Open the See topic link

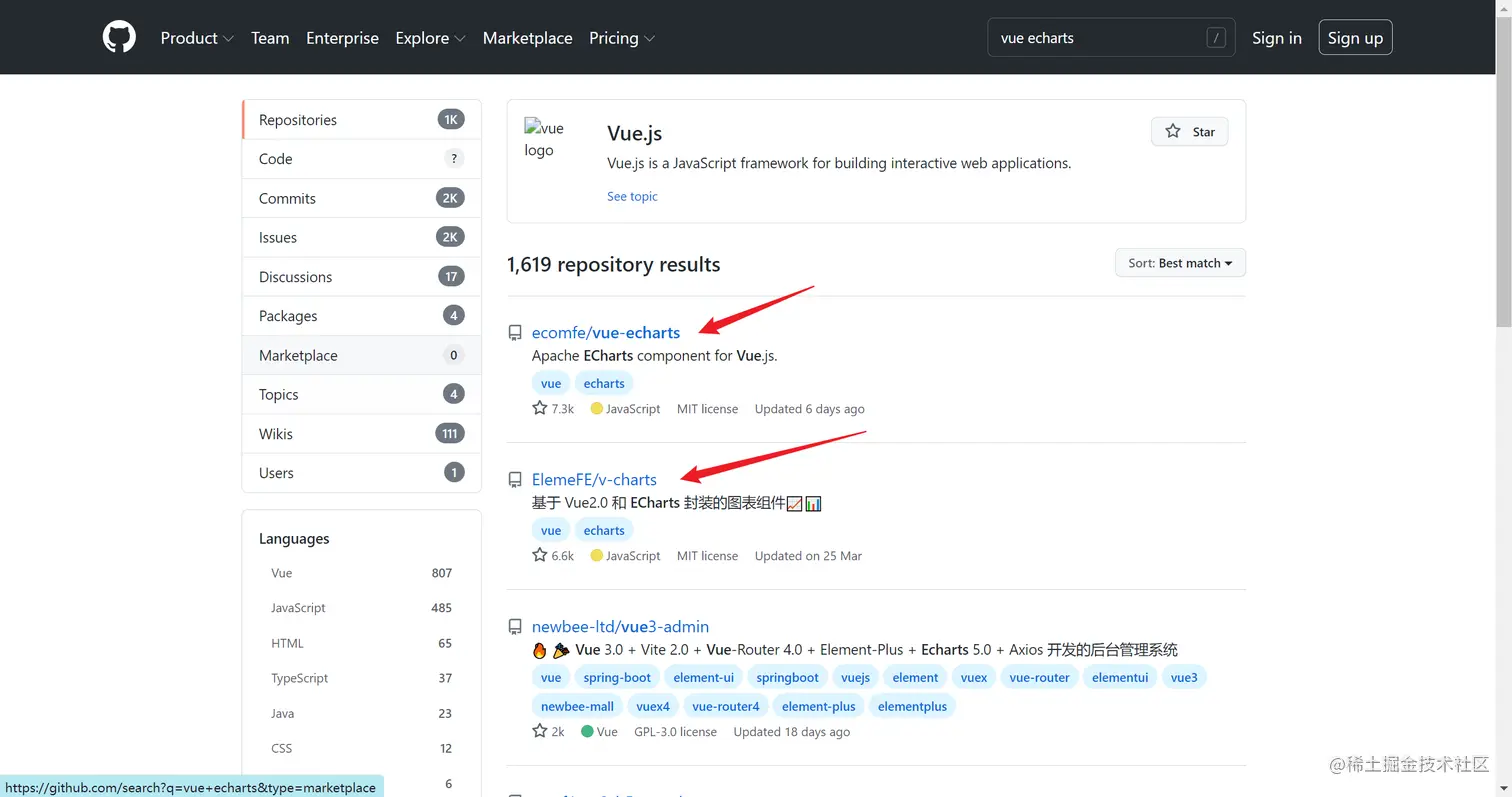pos(632,196)
